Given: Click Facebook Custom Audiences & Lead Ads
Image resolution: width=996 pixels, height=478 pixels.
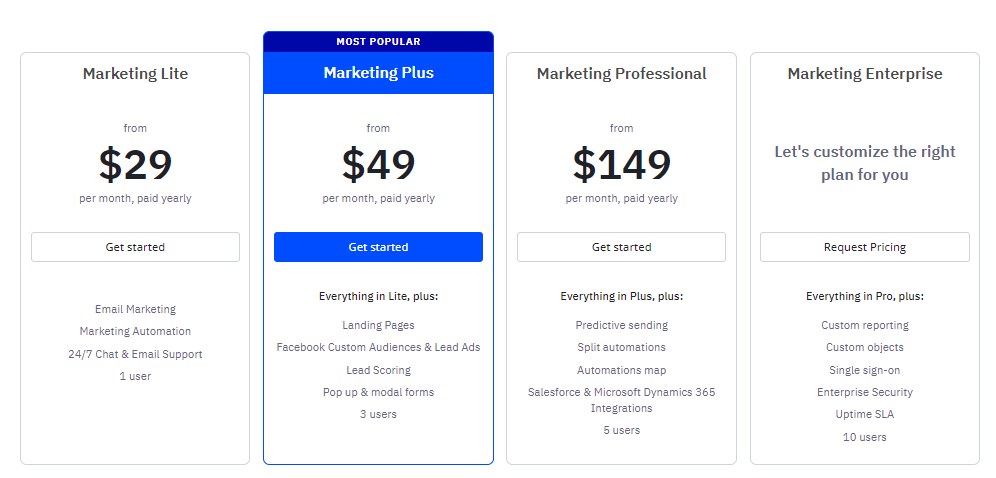Looking at the screenshot, I should [x=379, y=347].
